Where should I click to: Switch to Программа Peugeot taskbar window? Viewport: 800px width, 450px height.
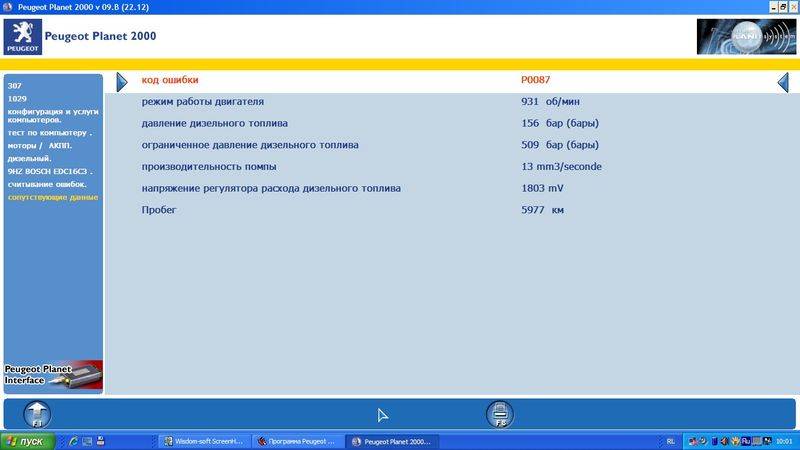click(x=297, y=441)
